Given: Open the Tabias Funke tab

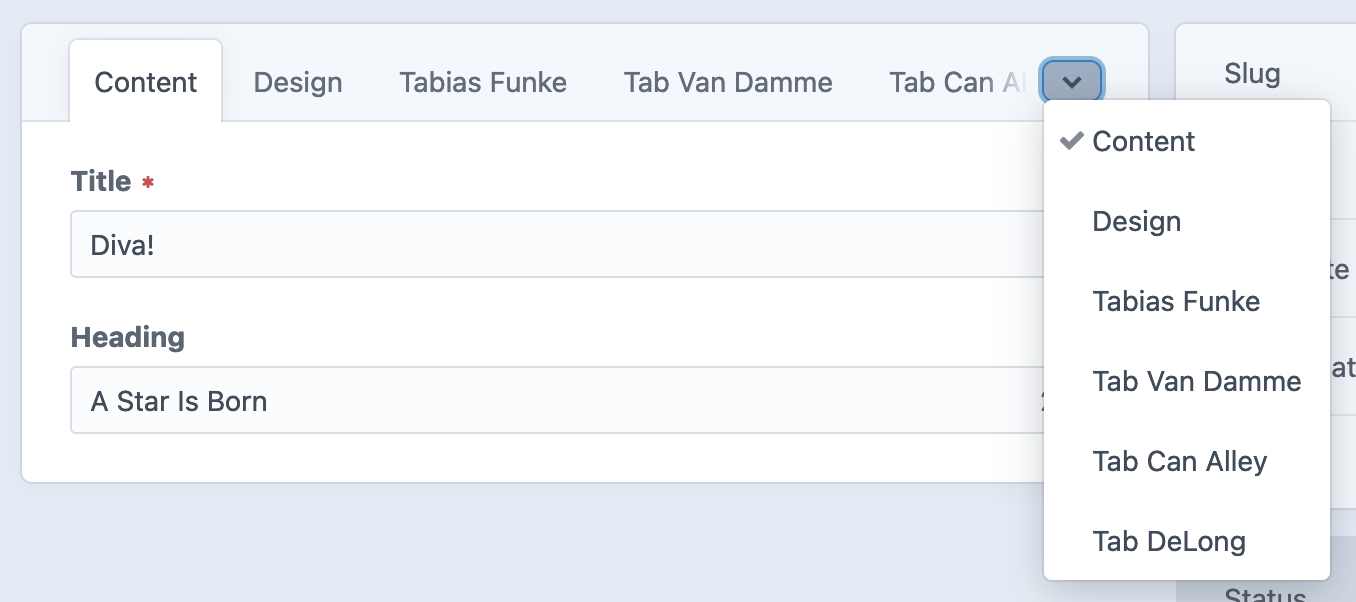Looking at the screenshot, I should pos(482,82).
